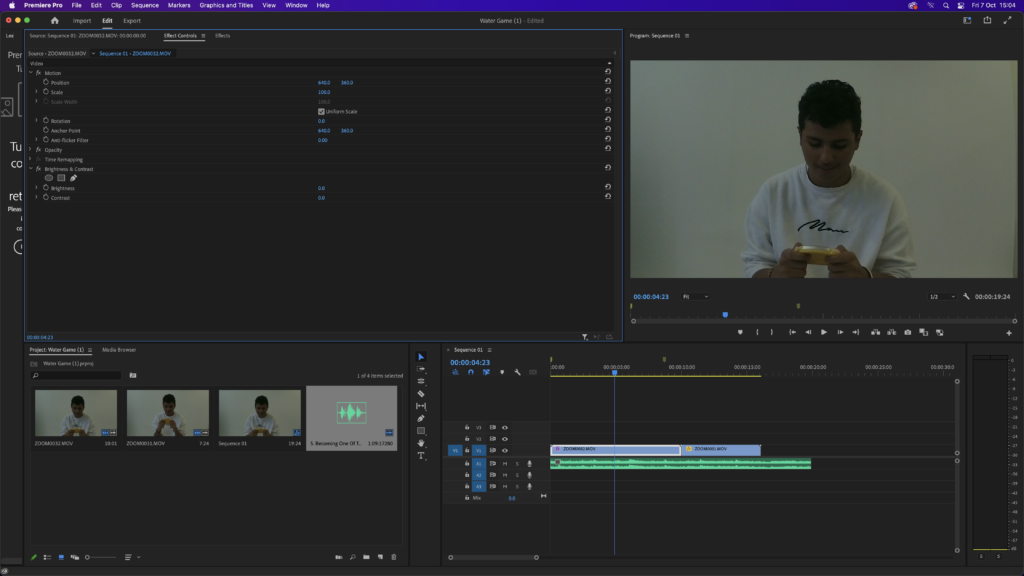Mute audio track A1
The image size is (1024, 576).
[x=505, y=464]
